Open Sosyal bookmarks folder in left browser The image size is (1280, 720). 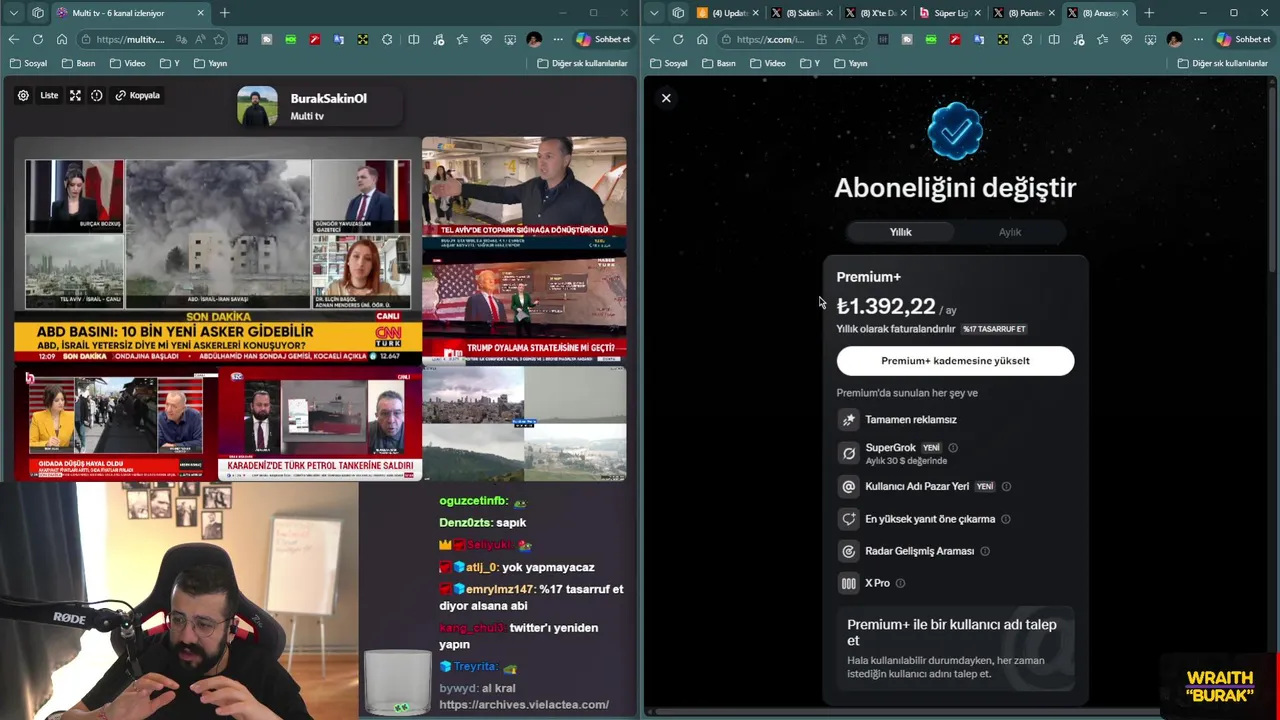pyautogui.click(x=28, y=63)
